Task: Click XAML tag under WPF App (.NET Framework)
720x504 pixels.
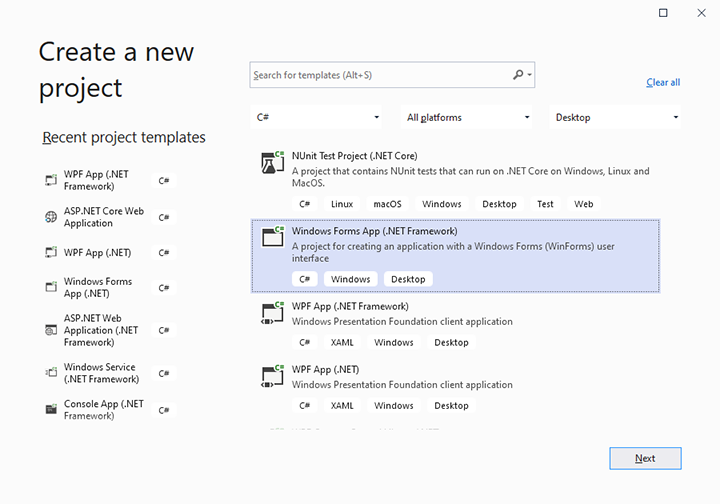Action: pos(342,342)
